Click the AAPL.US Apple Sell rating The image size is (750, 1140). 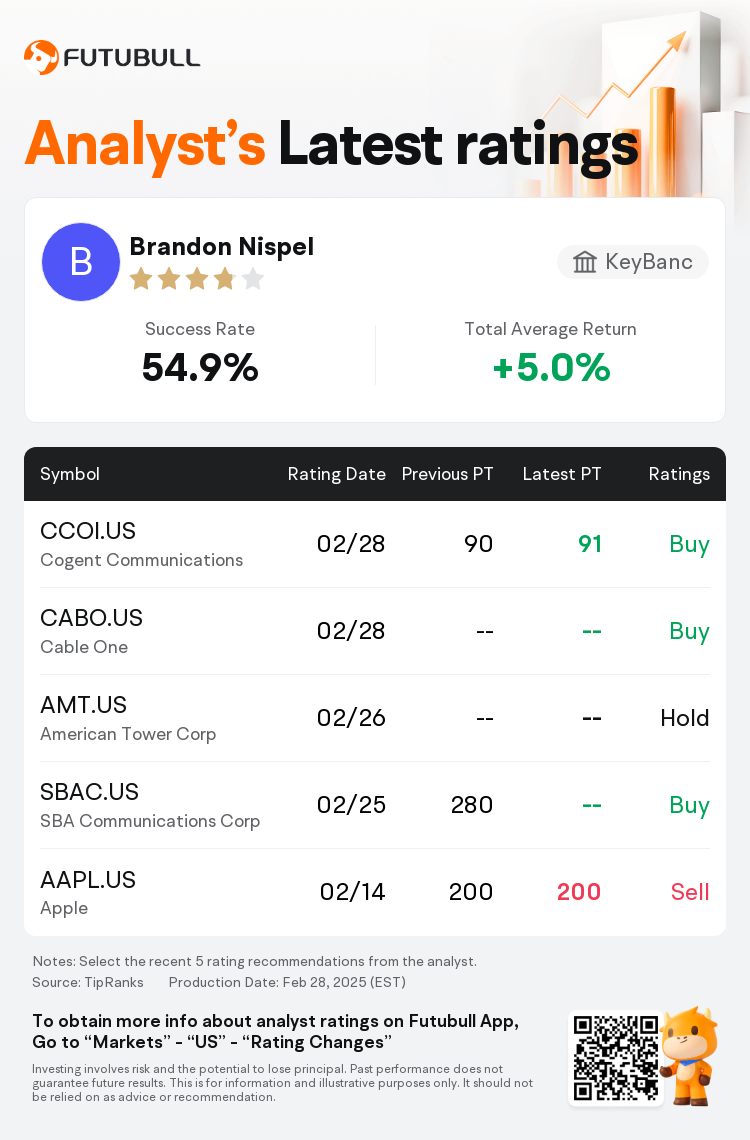(690, 892)
